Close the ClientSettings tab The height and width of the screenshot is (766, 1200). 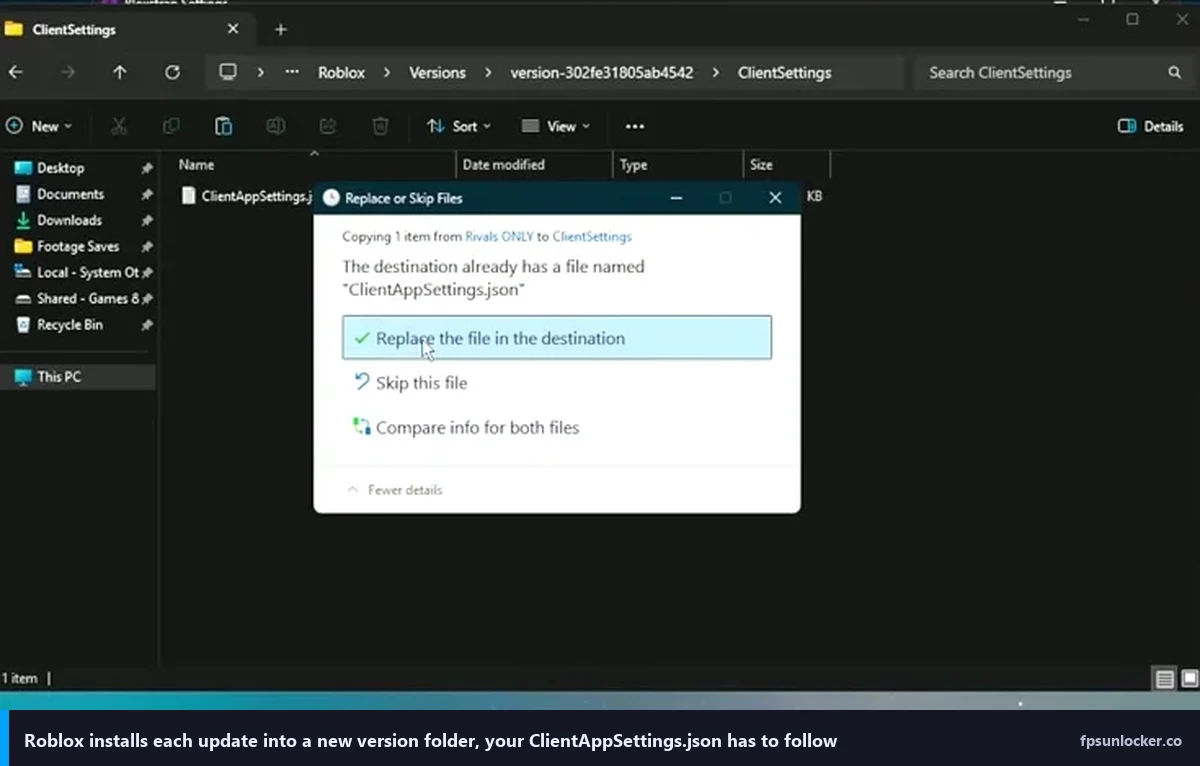233,29
